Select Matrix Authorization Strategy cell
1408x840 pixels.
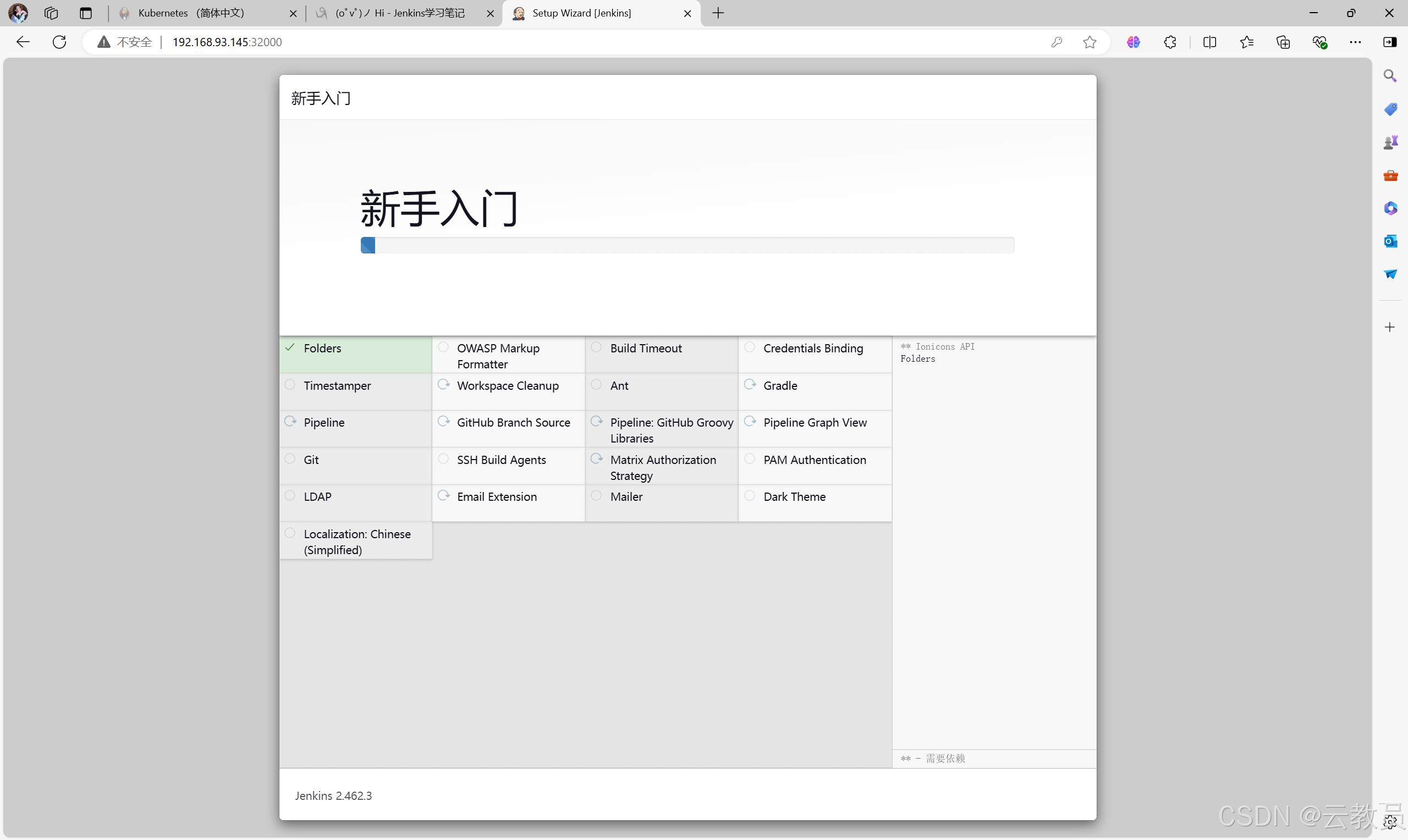click(x=662, y=466)
